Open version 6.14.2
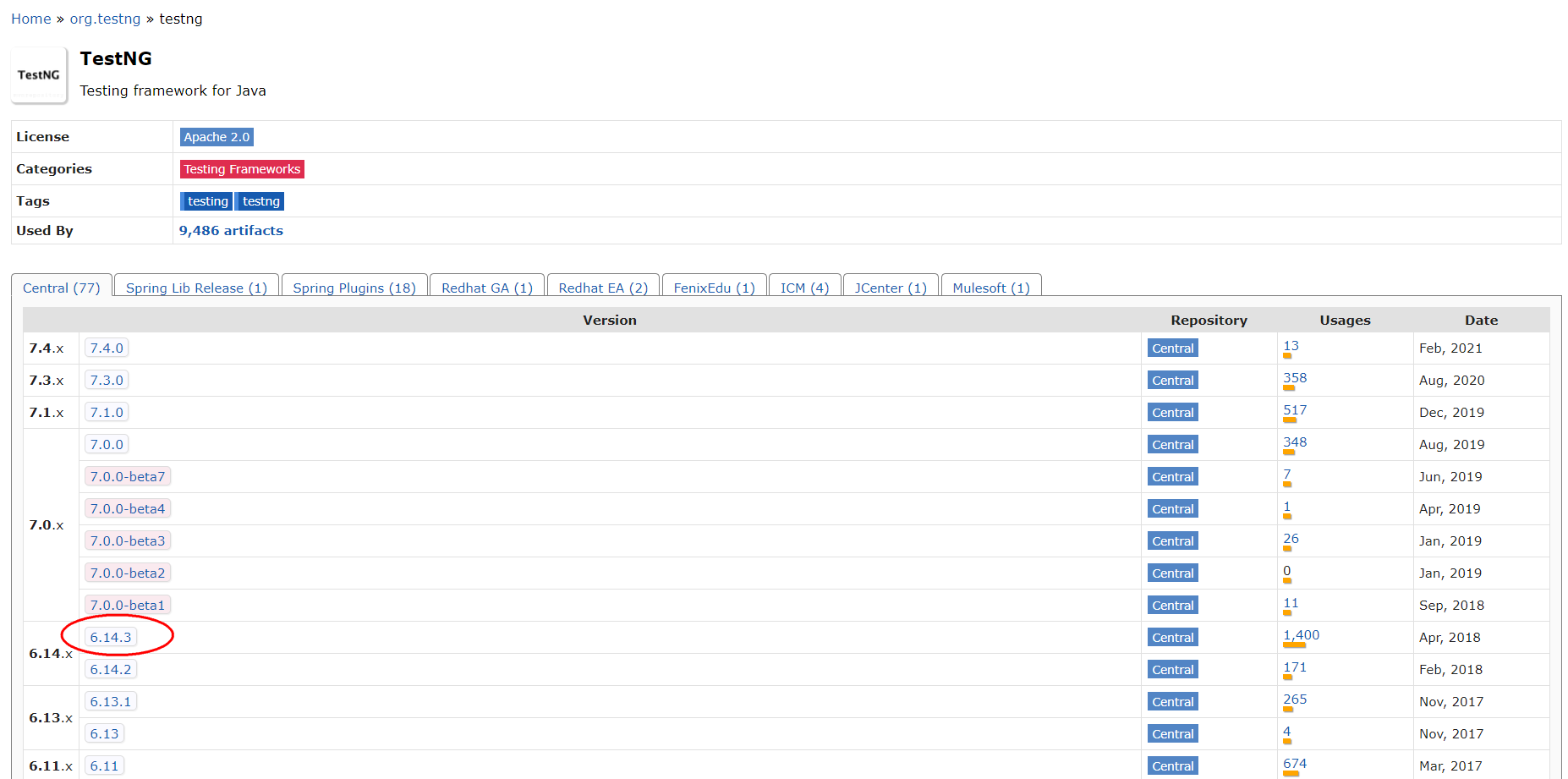Viewport: 1568px width, 779px height. click(x=111, y=670)
